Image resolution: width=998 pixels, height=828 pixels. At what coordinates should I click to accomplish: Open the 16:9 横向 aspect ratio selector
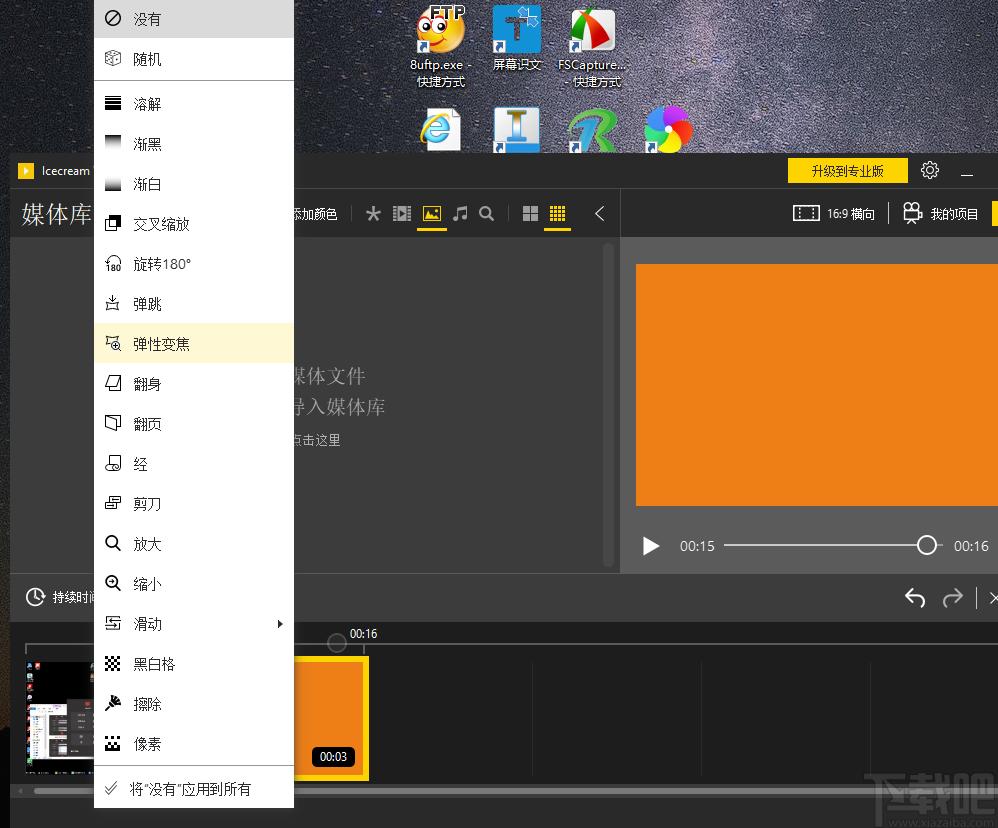(834, 214)
